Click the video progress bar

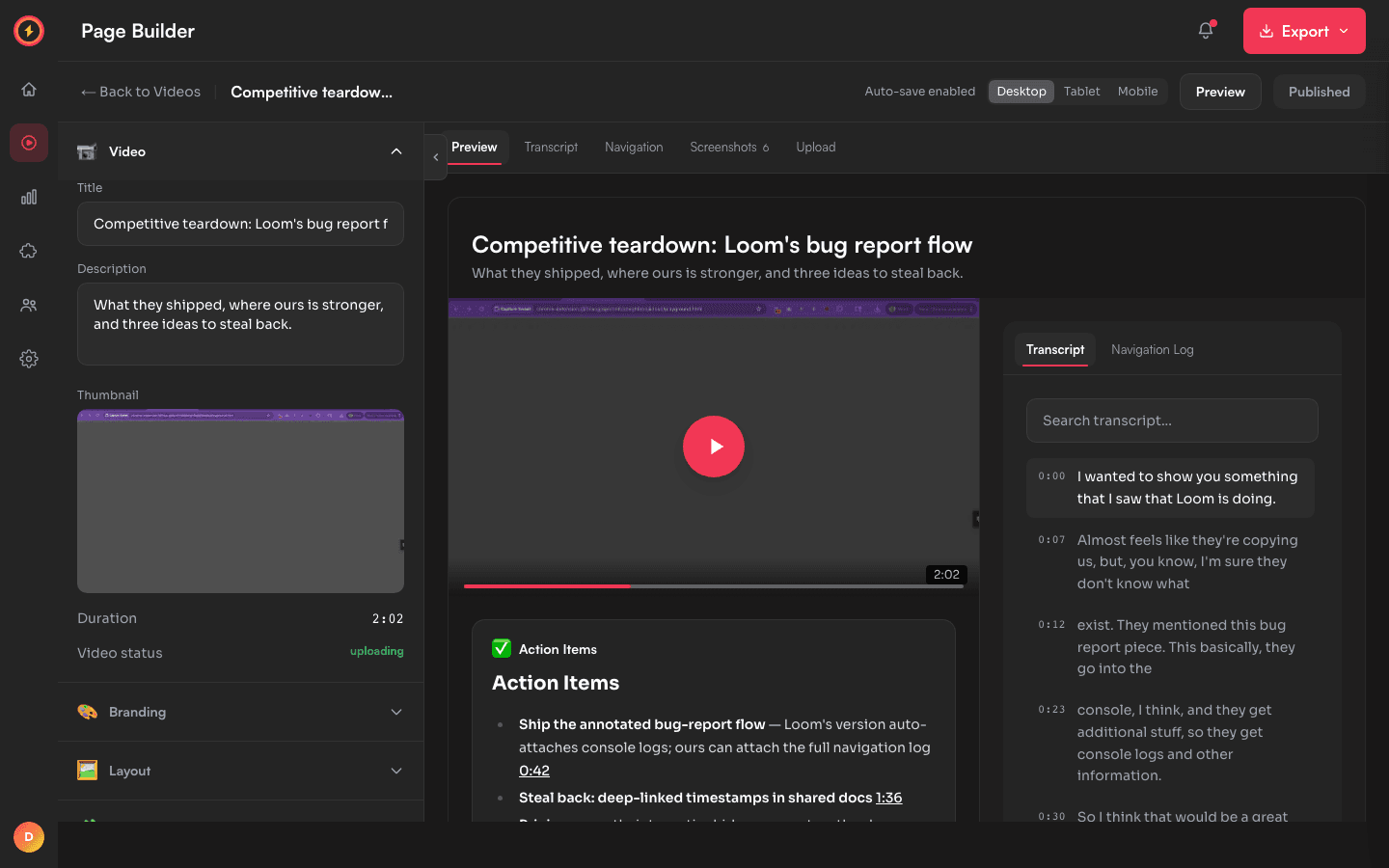tap(714, 585)
